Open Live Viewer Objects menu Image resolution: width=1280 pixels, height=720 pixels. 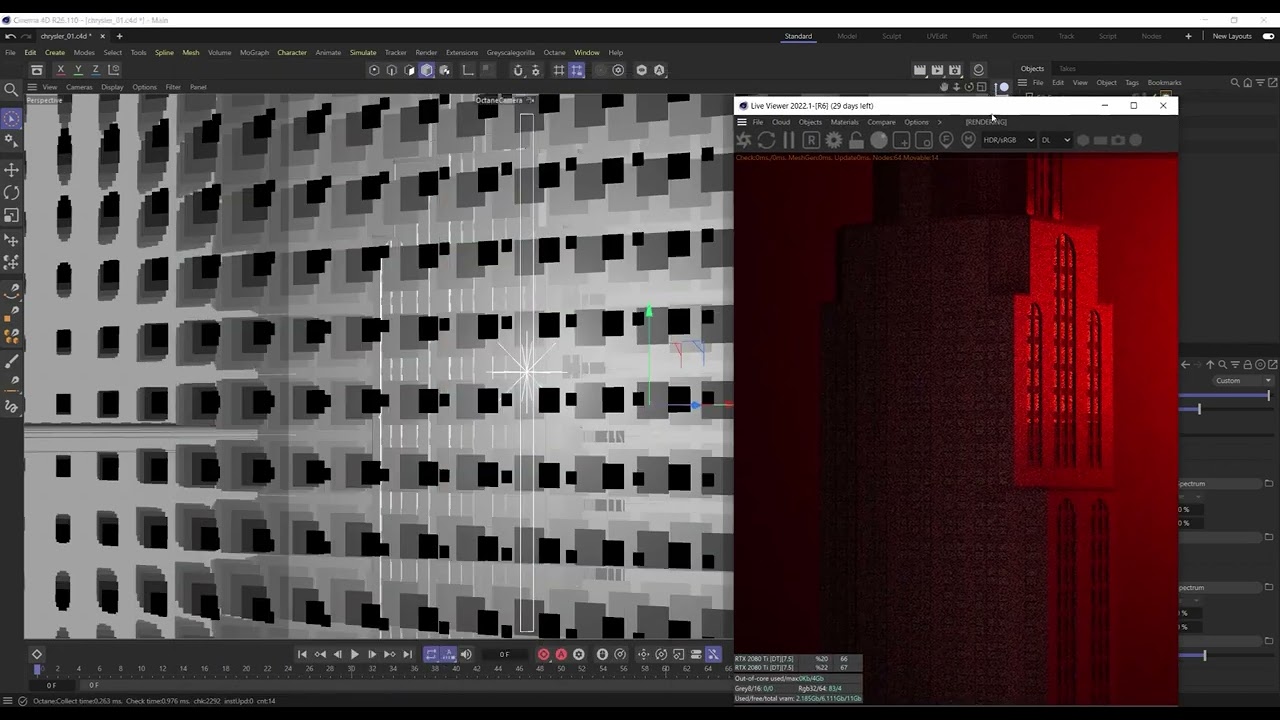pos(810,122)
